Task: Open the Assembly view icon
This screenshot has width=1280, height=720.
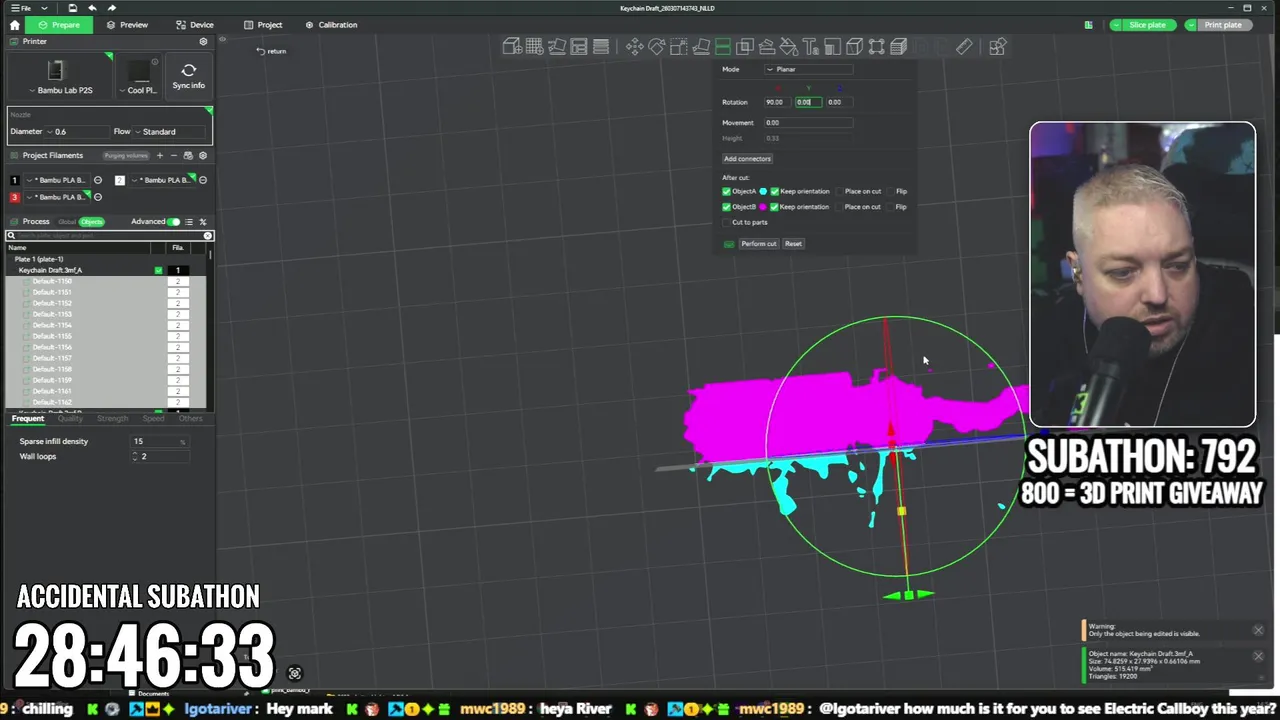Action: 997,47
